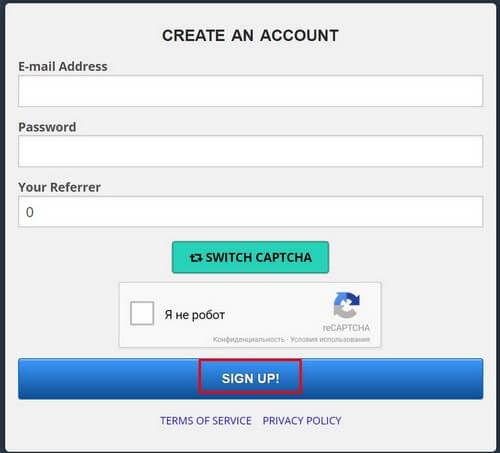
Task: Click the reCAPTCHA logo icon
Action: coord(347,305)
